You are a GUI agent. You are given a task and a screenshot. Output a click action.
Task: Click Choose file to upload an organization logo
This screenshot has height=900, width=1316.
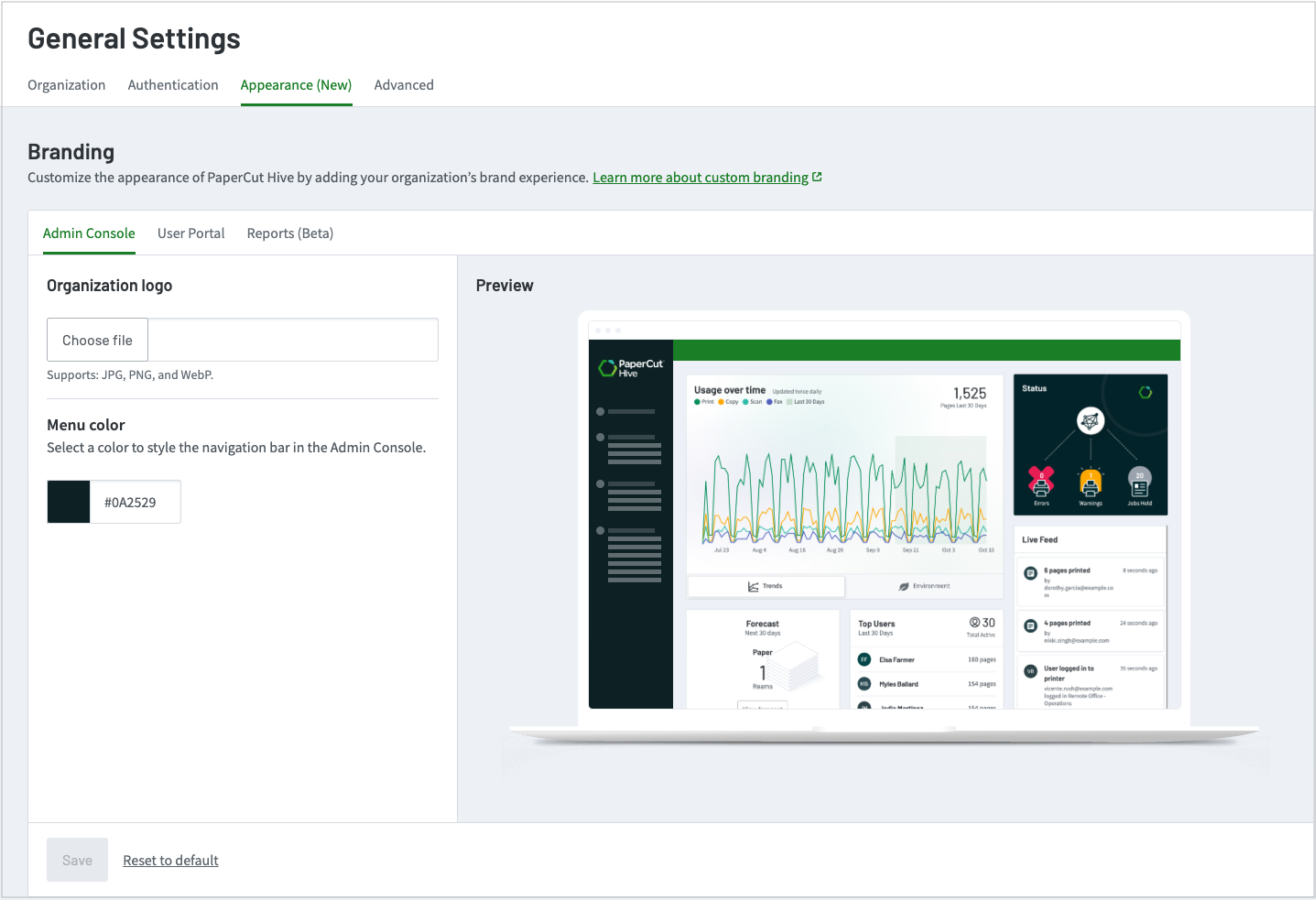click(x=97, y=340)
